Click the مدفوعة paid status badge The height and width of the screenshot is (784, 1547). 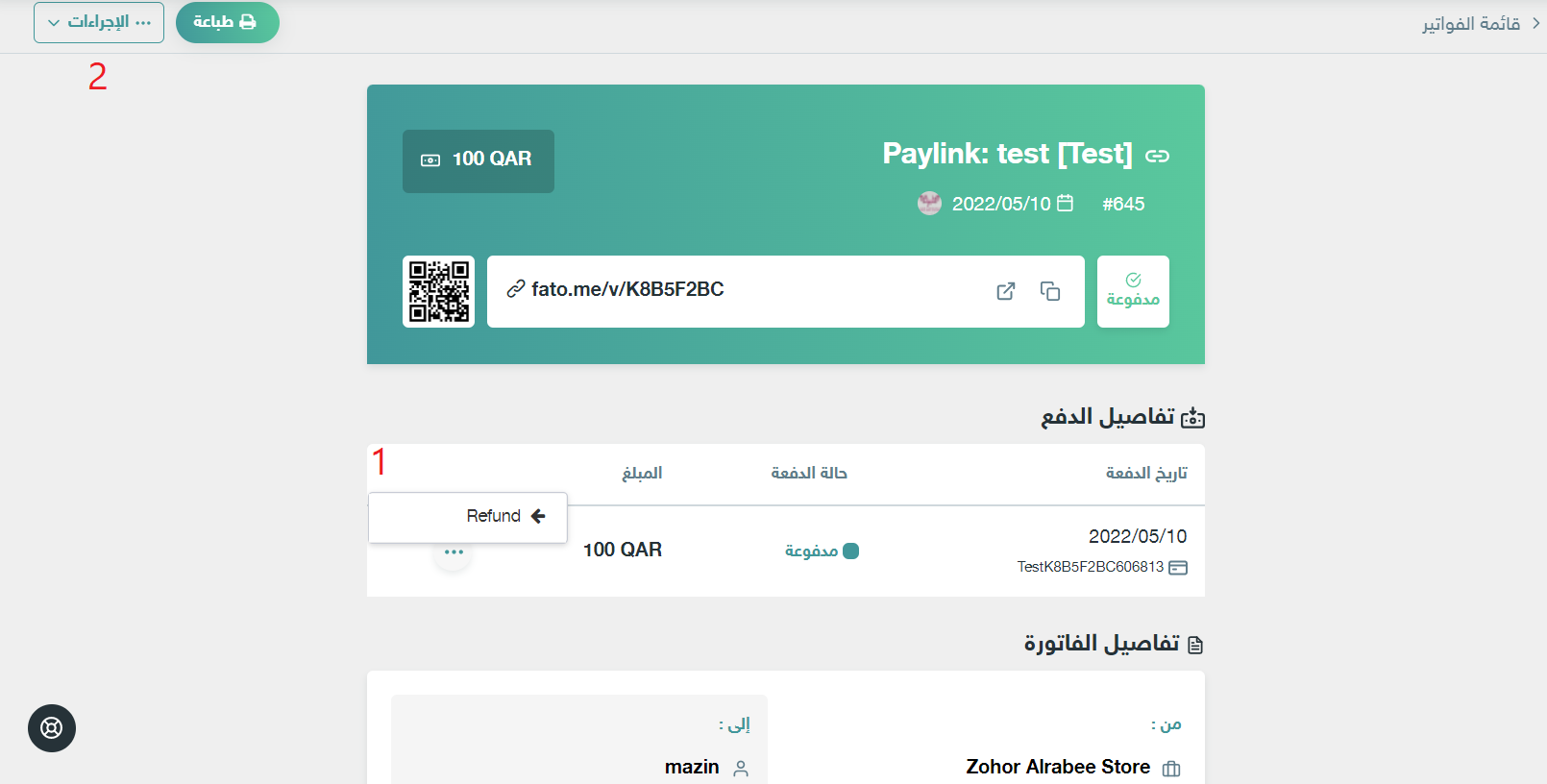[x=1133, y=291]
